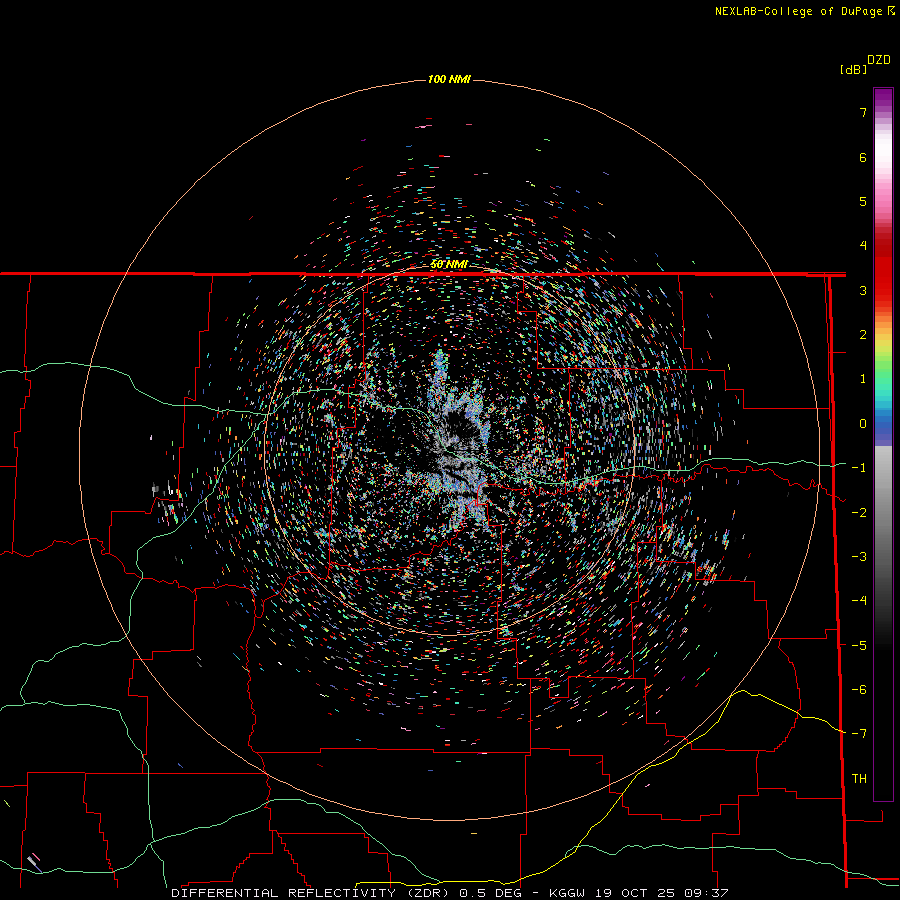
Task: Click the KGGW station identifier in caption
Action: tap(567, 893)
